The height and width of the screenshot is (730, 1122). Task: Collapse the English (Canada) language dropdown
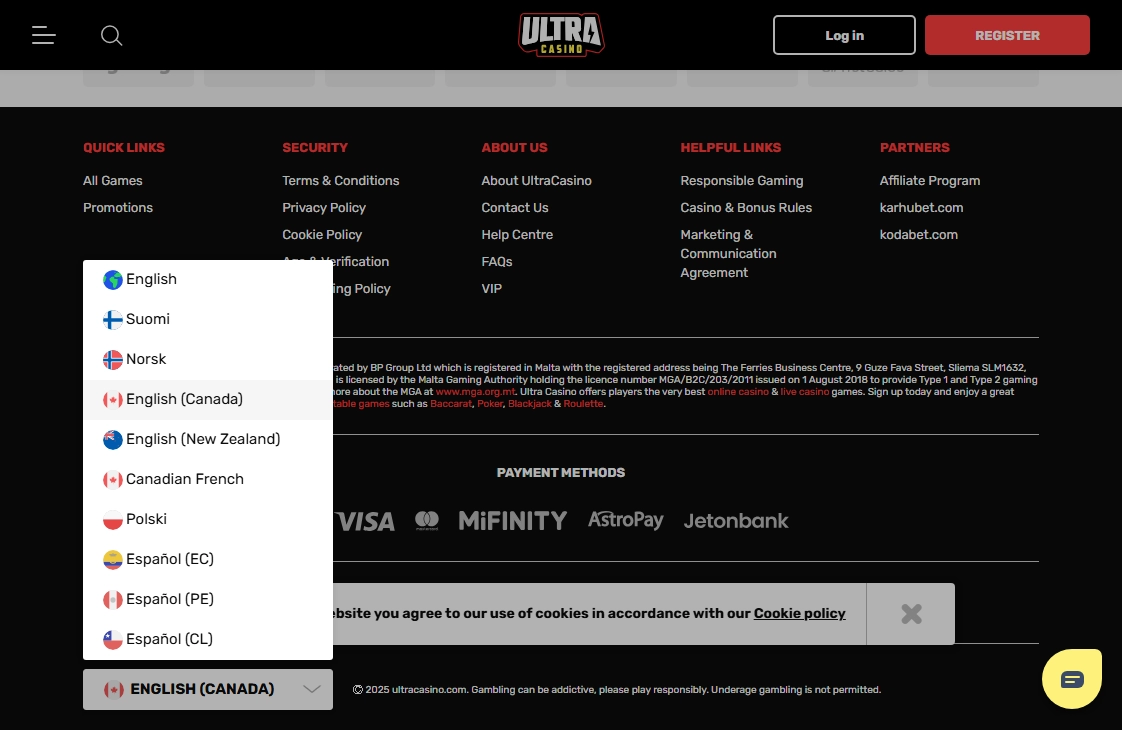tap(208, 689)
